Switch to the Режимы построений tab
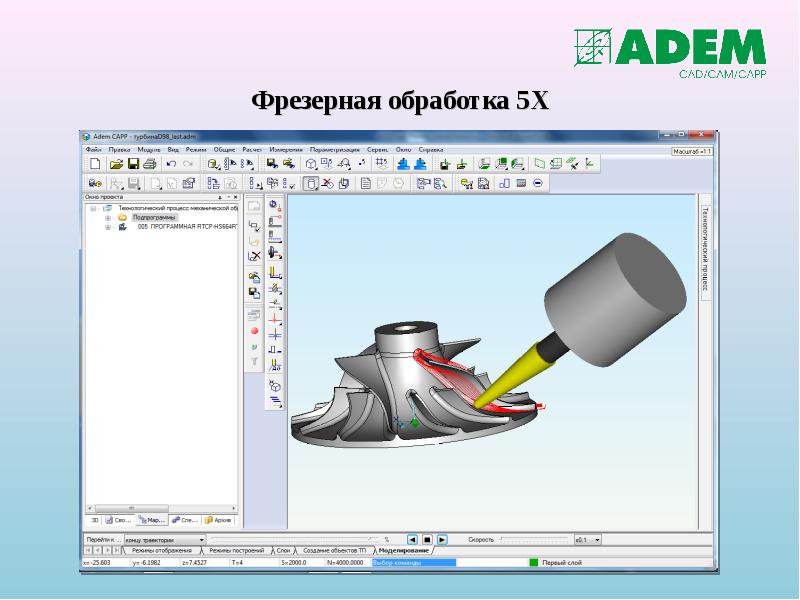This screenshot has height=600, width=800. pyautogui.click(x=237, y=551)
